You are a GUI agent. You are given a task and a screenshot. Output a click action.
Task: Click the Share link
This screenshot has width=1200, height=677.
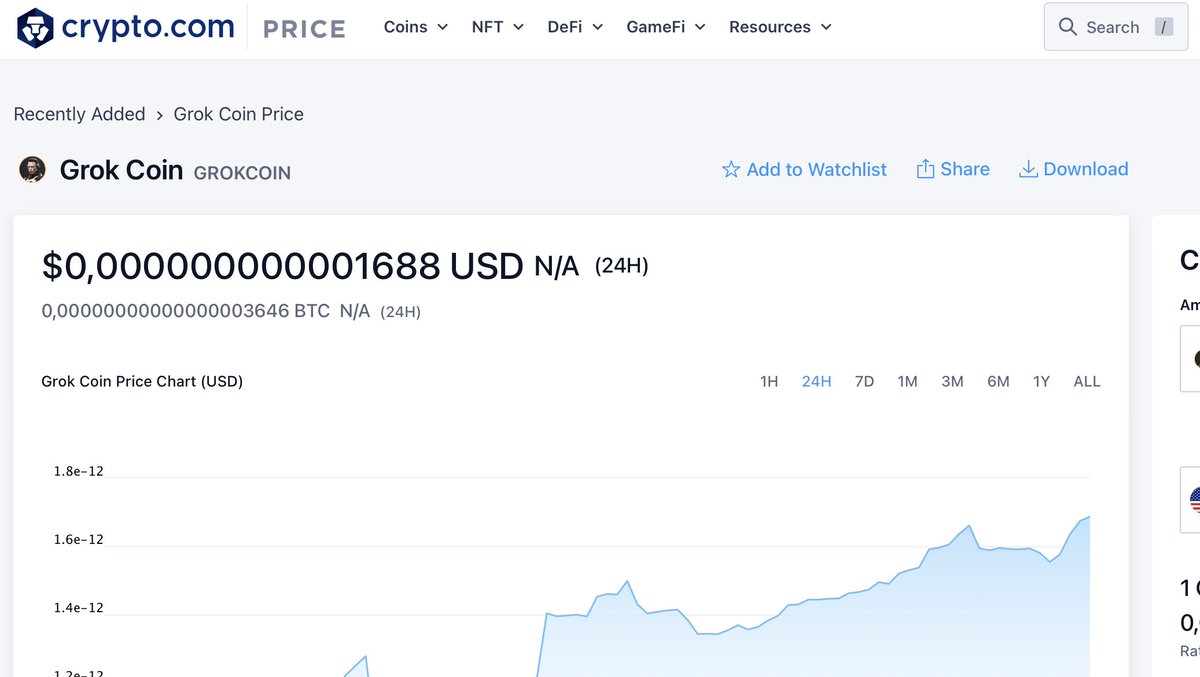pyautogui.click(x=953, y=169)
